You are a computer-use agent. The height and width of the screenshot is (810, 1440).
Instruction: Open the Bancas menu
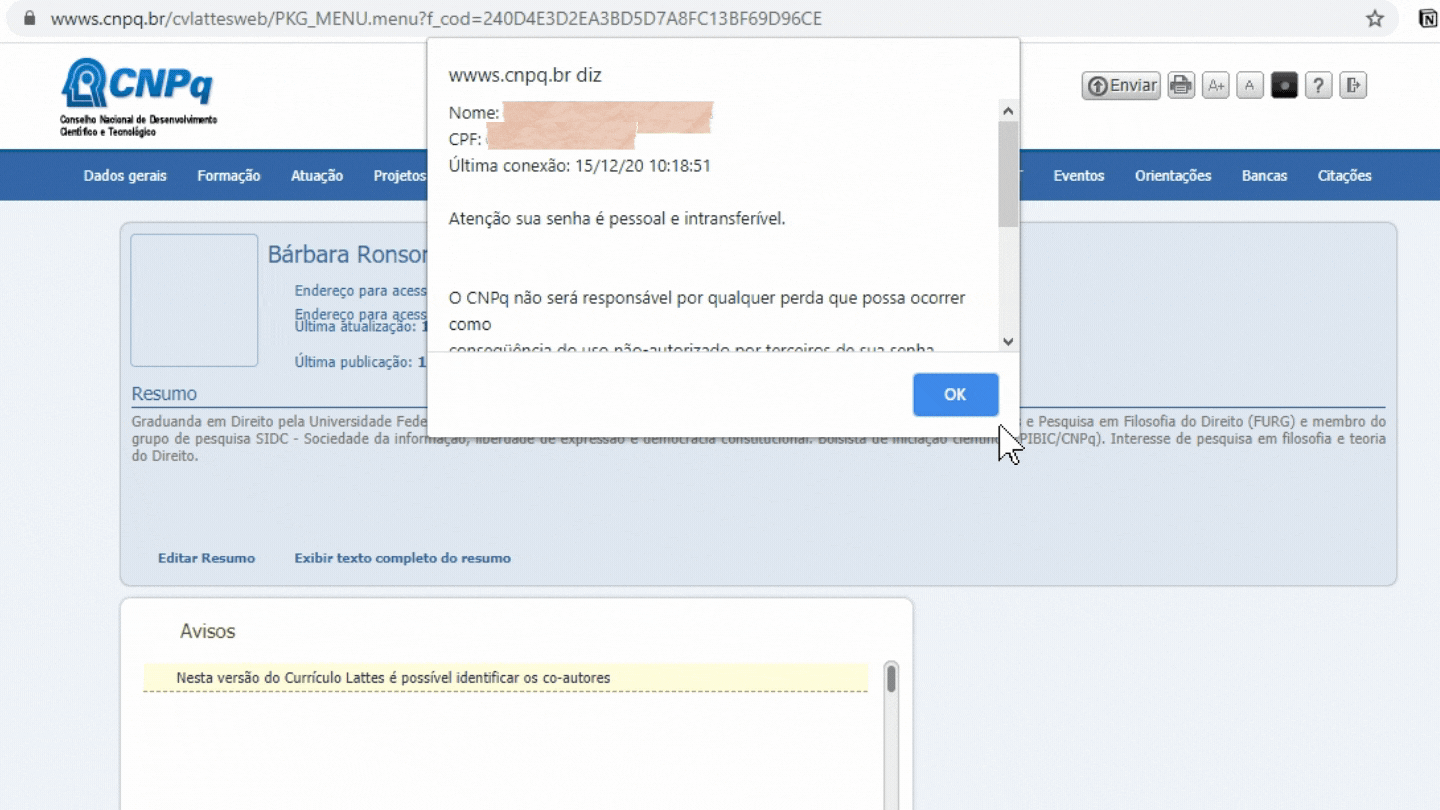(1265, 175)
